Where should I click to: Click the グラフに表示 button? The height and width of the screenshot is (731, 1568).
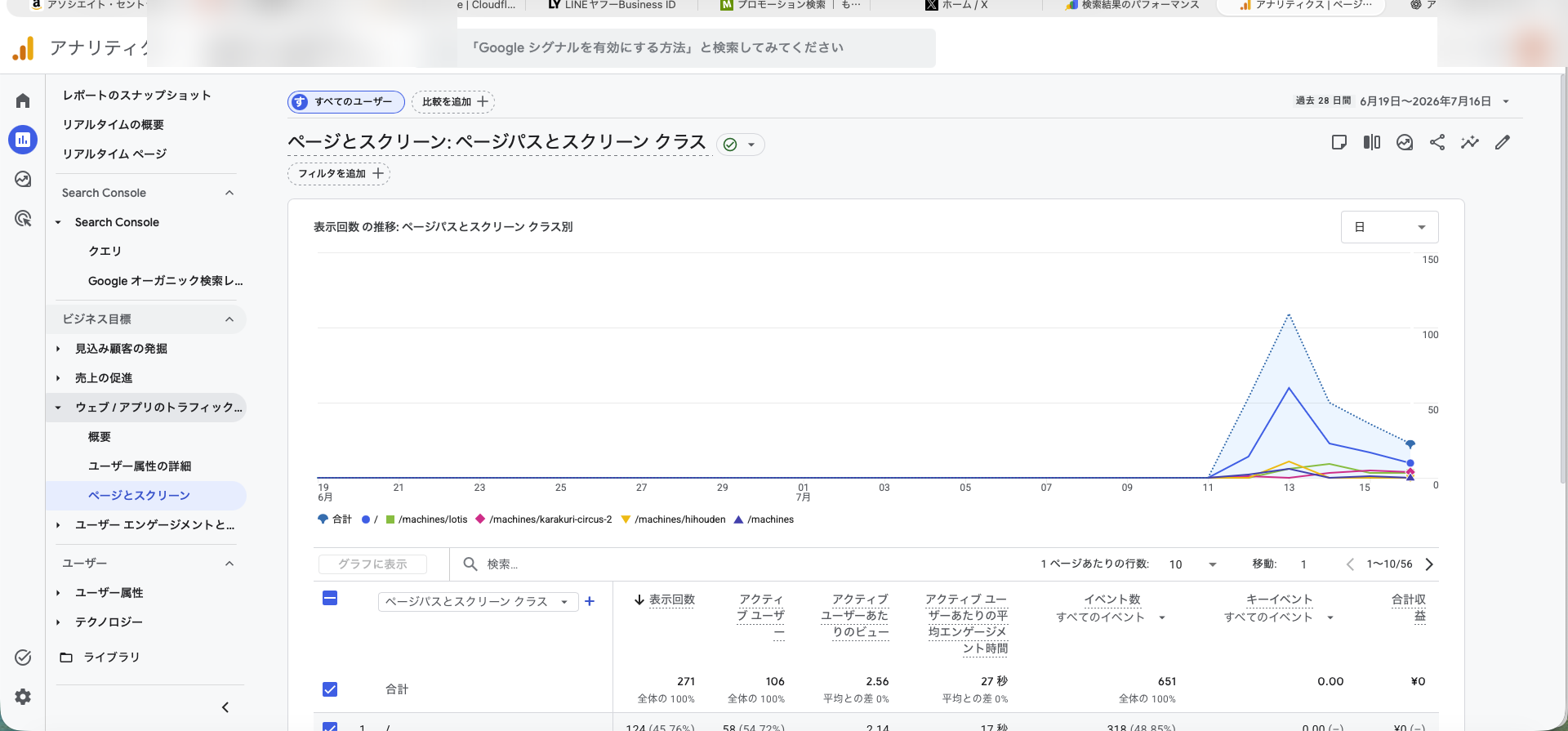pos(372,564)
